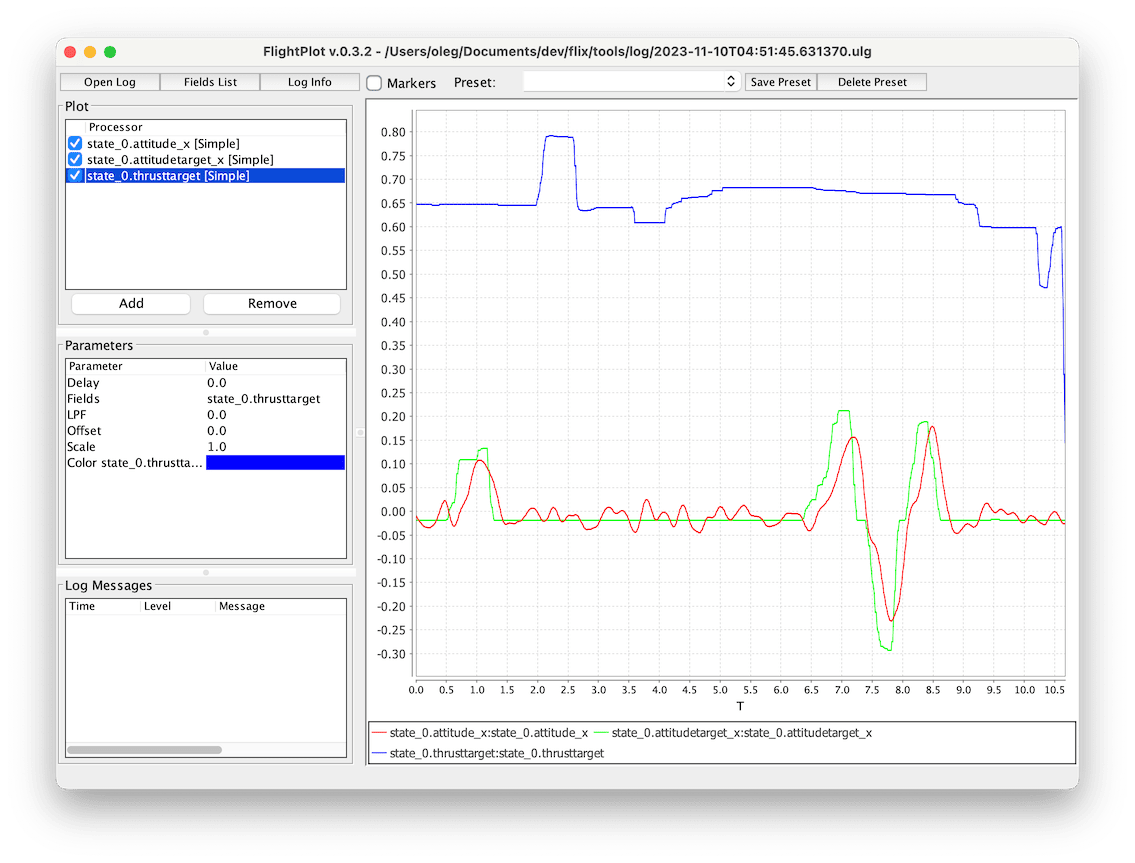Viewport: 1135px width, 863px height.
Task: Click the Log Messages horizontal scrollbar
Action: click(x=144, y=749)
